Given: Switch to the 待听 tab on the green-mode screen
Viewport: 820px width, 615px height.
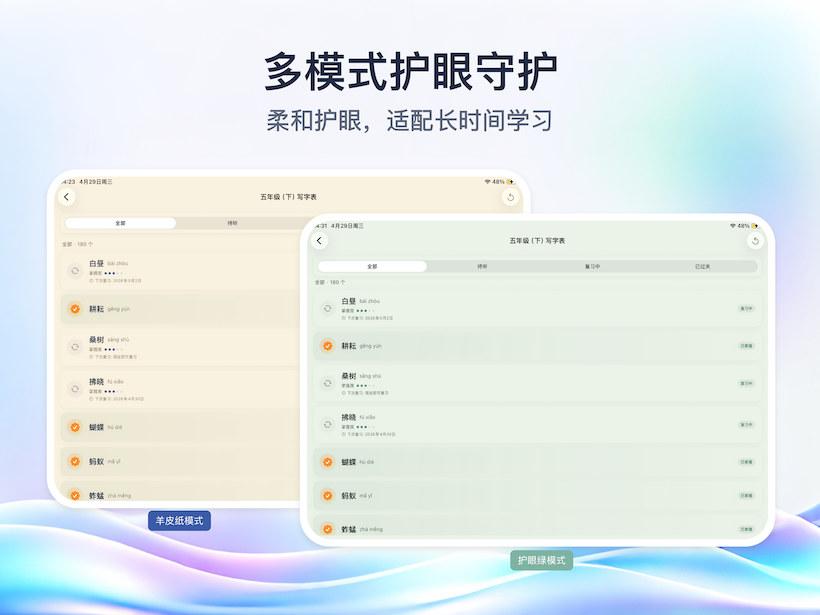Looking at the screenshot, I should point(482,267).
